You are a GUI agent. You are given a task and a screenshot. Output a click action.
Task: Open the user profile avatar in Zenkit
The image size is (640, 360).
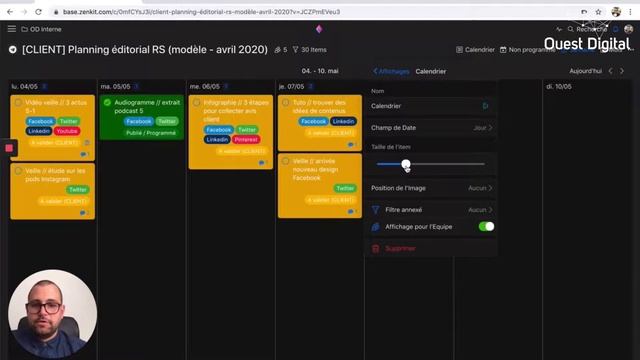coord(629,29)
